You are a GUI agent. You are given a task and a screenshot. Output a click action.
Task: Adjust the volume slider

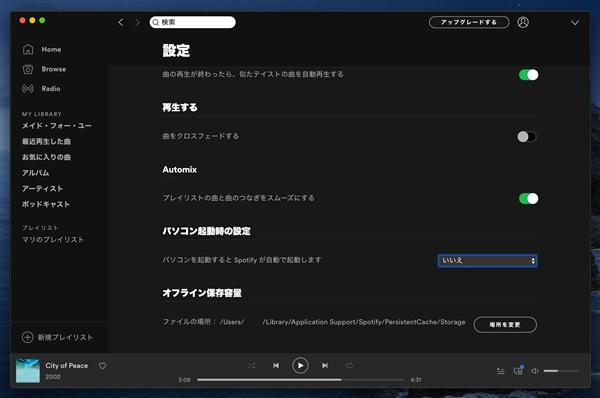[561, 371]
